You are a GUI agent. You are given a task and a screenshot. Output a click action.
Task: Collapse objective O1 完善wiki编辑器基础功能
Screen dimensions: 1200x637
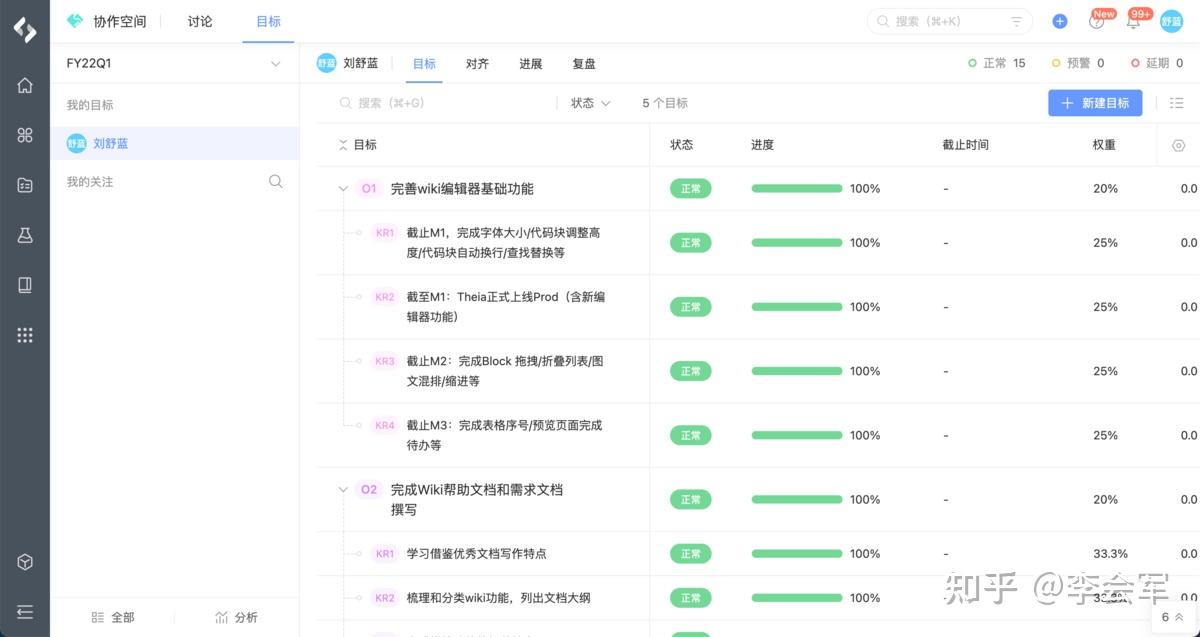pyautogui.click(x=343, y=188)
